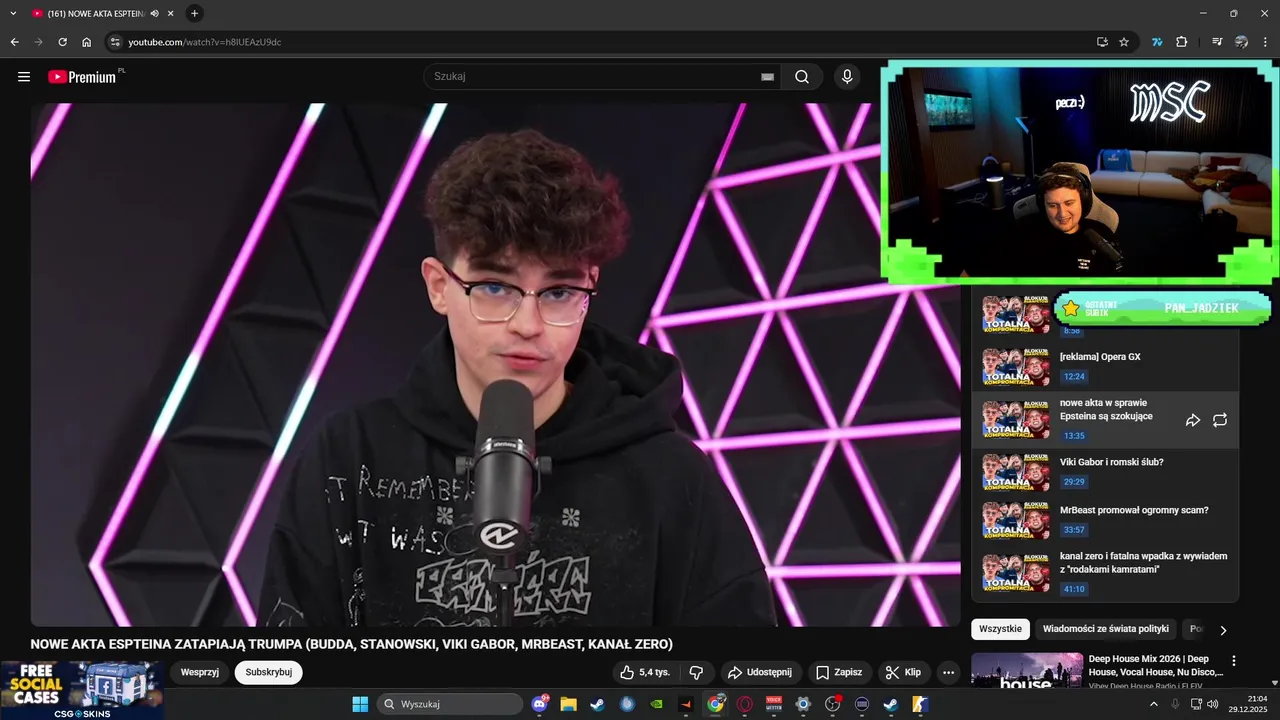Open more actions (three dots) below video
The width and height of the screenshot is (1280, 720).
tap(948, 672)
